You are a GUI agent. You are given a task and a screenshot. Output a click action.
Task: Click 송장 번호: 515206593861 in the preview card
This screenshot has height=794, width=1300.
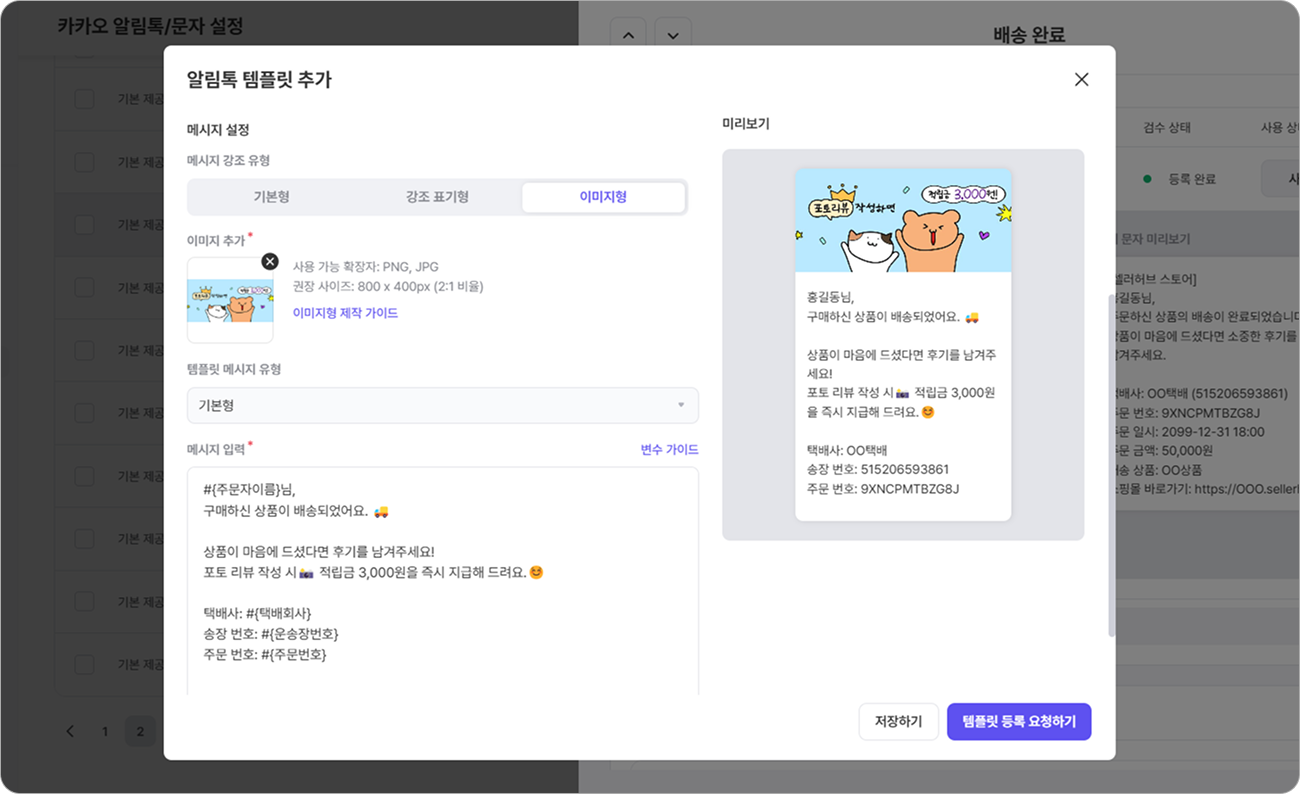pos(877,469)
